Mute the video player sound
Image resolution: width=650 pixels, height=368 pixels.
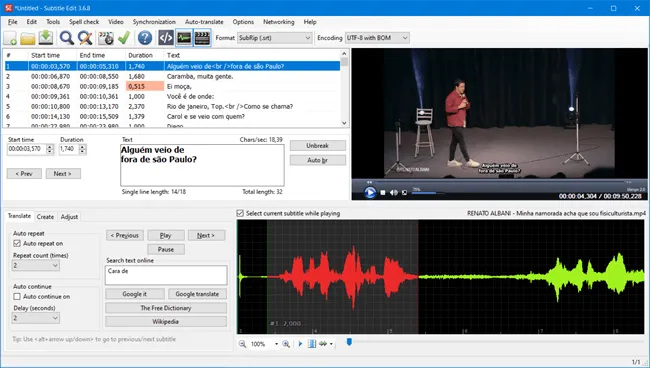click(394, 193)
